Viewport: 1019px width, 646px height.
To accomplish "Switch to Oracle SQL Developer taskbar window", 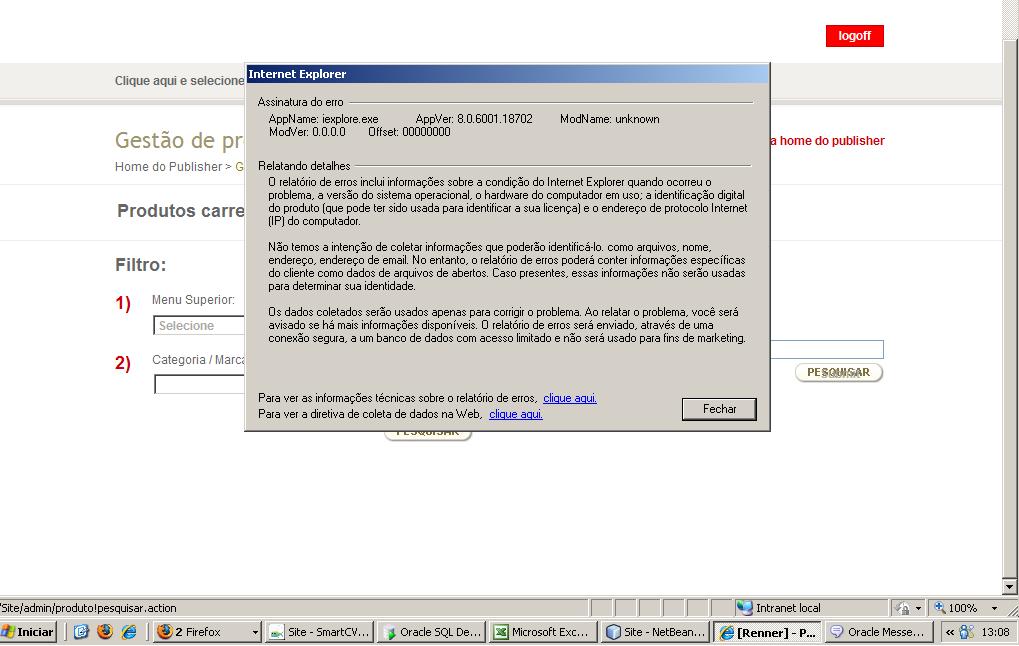I will tap(432, 632).
